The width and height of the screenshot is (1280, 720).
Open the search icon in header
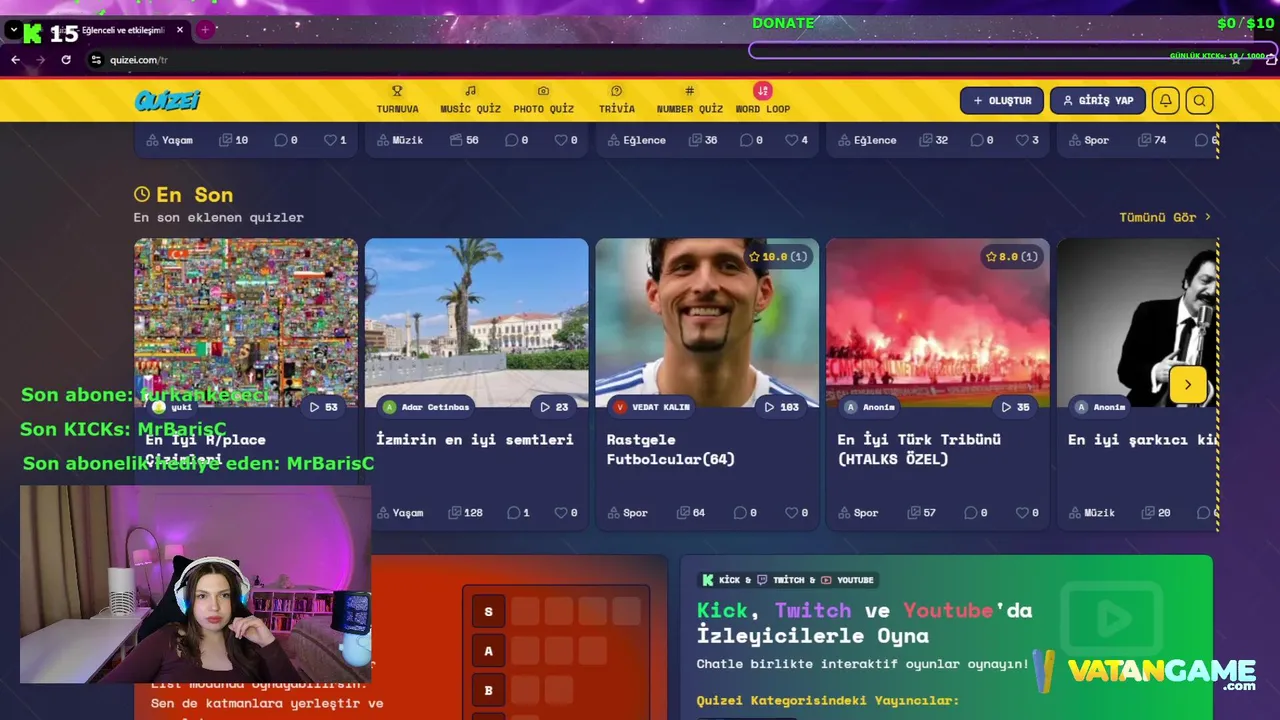tap(1199, 100)
